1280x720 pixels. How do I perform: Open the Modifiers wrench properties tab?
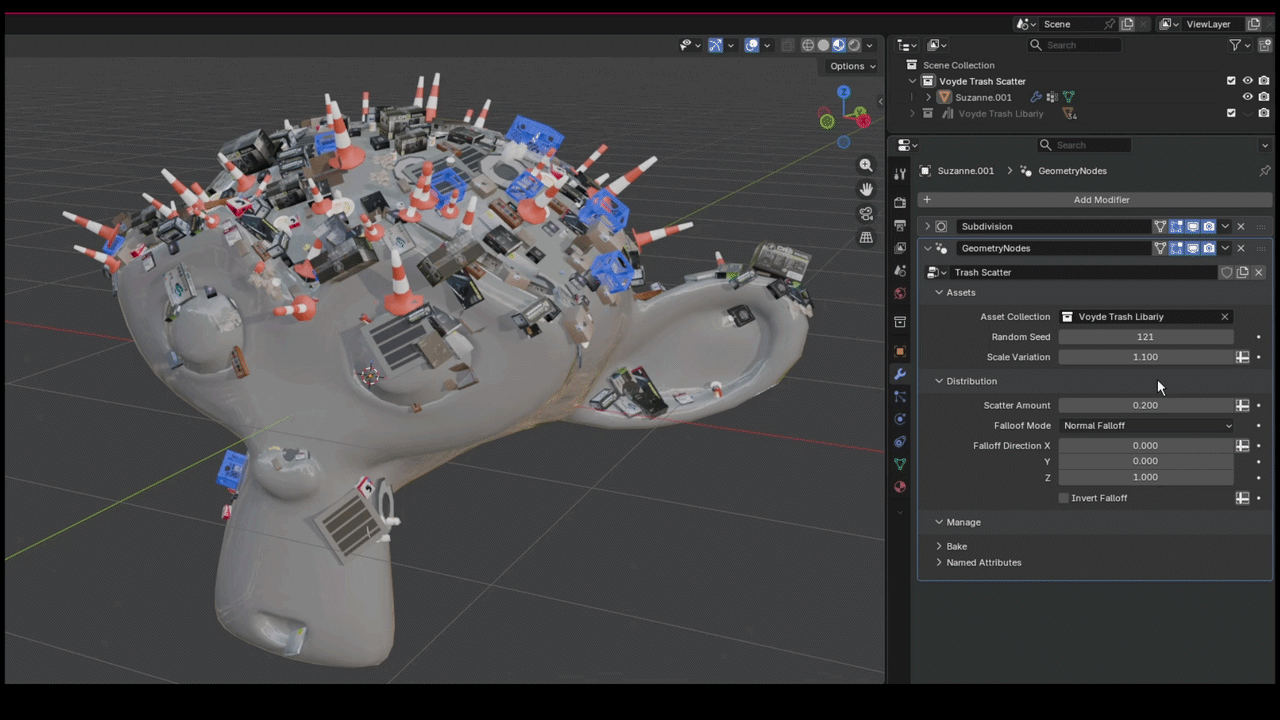tap(900, 374)
